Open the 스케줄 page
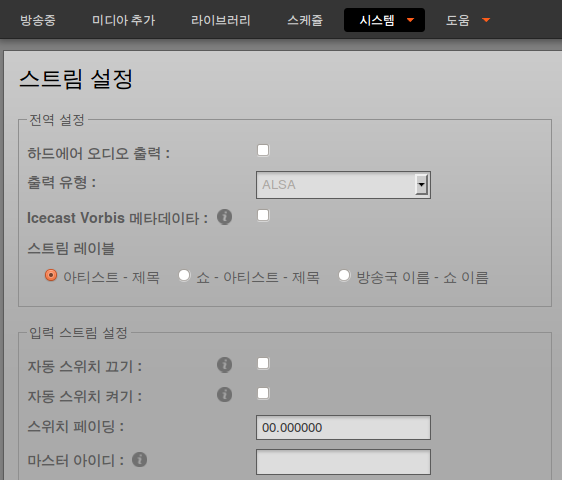The image size is (562, 480). [x=305, y=20]
